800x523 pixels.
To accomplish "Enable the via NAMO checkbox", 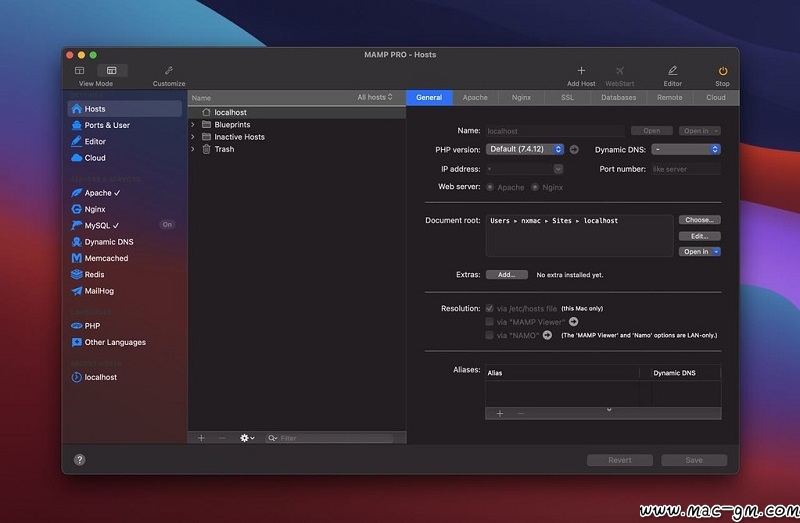I will [489, 335].
